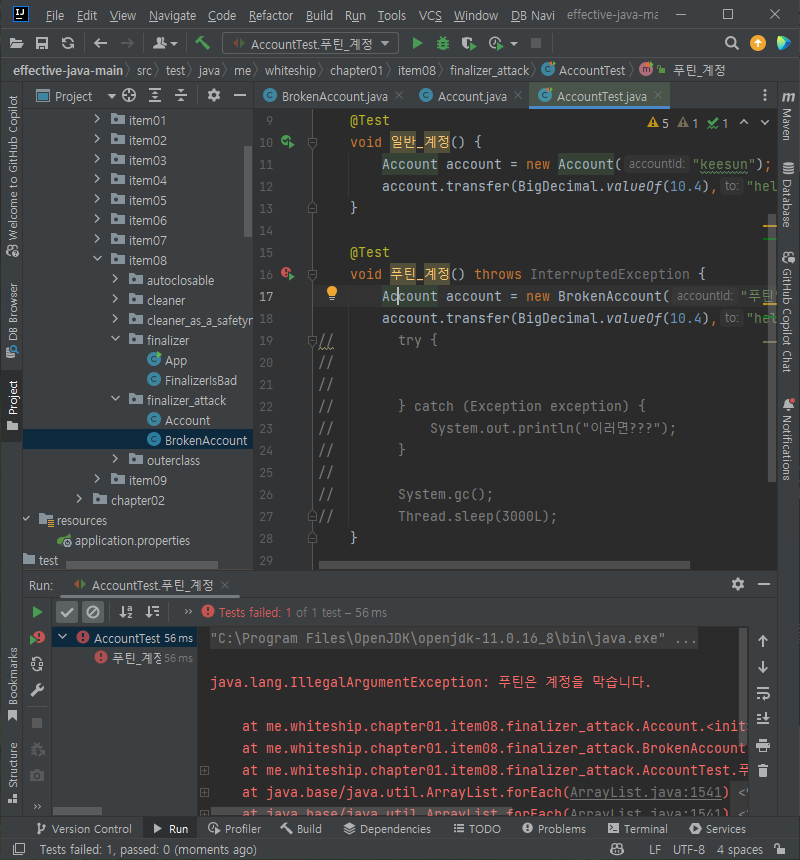Click the Search Everywhere magnifier icon
Image resolution: width=800 pixels, height=860 pixels.
point(732,44)
